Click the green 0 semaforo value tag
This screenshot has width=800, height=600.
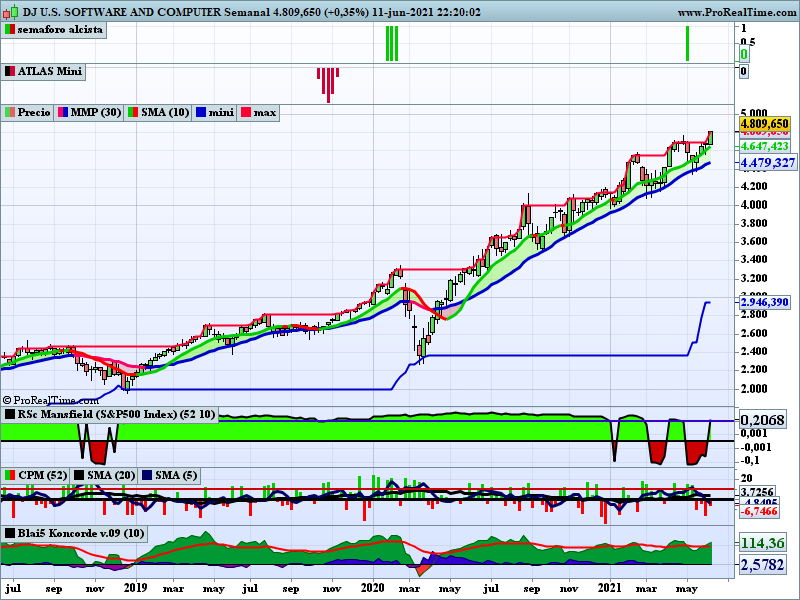(x=744, y=54)
